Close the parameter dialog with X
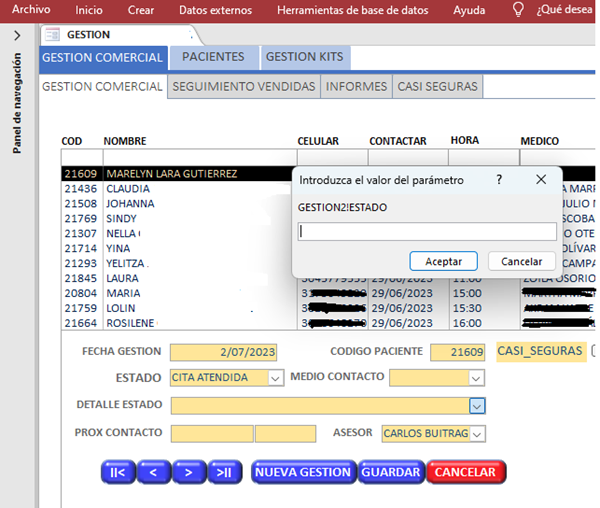The width and height of the screenshot is (600, 508). [x=541, y=179]
